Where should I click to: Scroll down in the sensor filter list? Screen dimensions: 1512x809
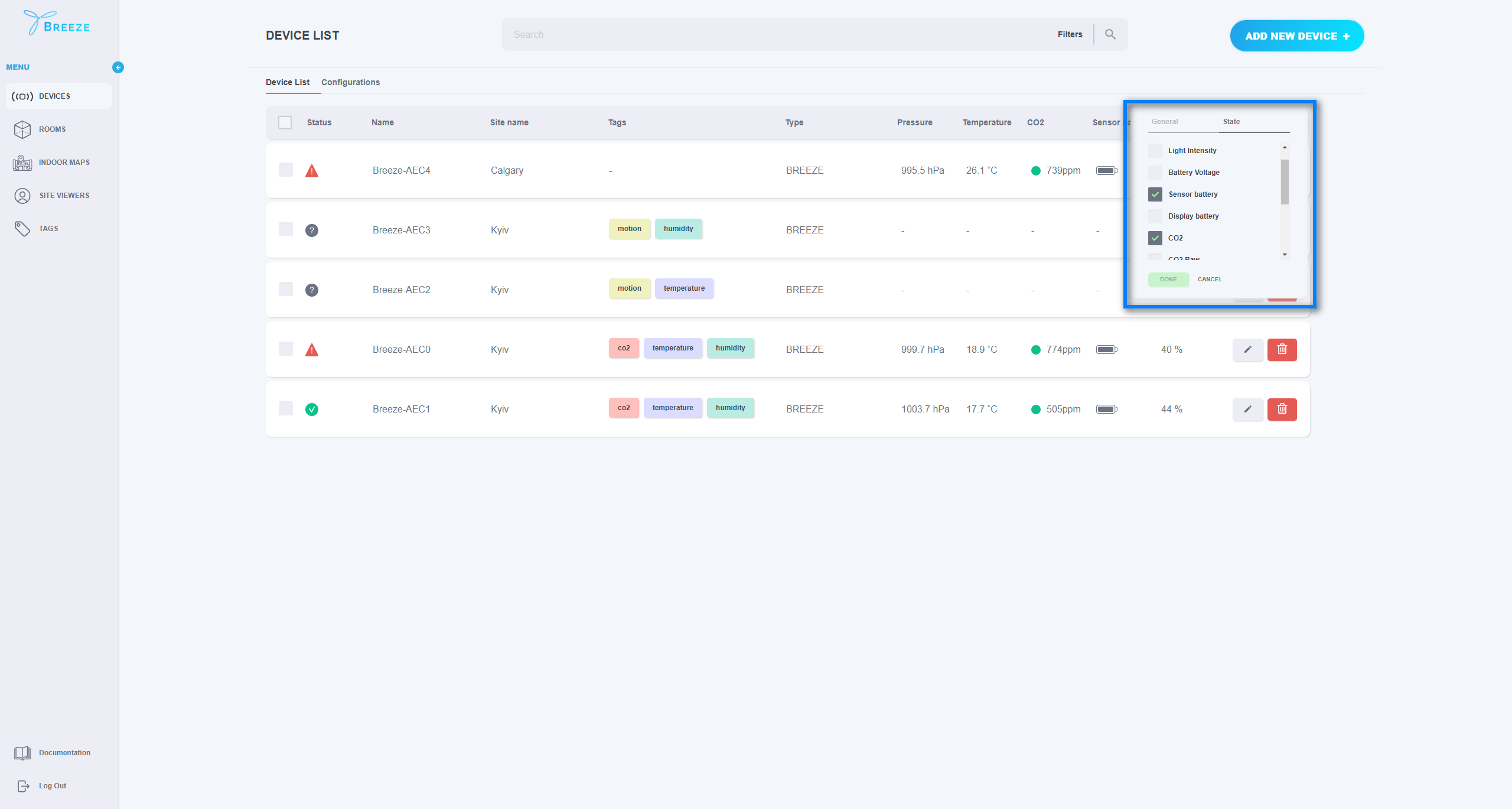1285,255
